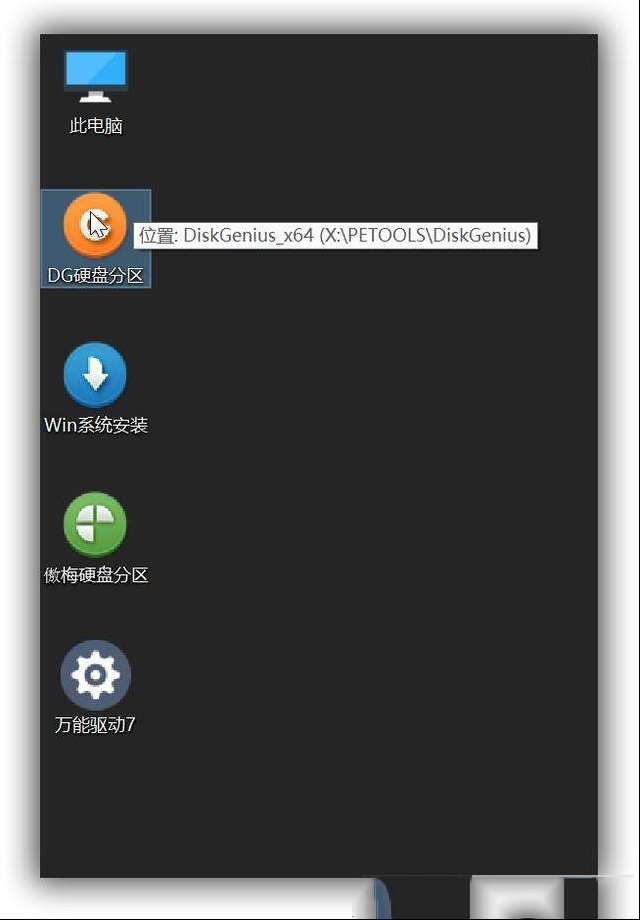Screen dimensions: 640x920
Task: Click the DiskGenius_x64 location tooltip
Action: point(336,236)
